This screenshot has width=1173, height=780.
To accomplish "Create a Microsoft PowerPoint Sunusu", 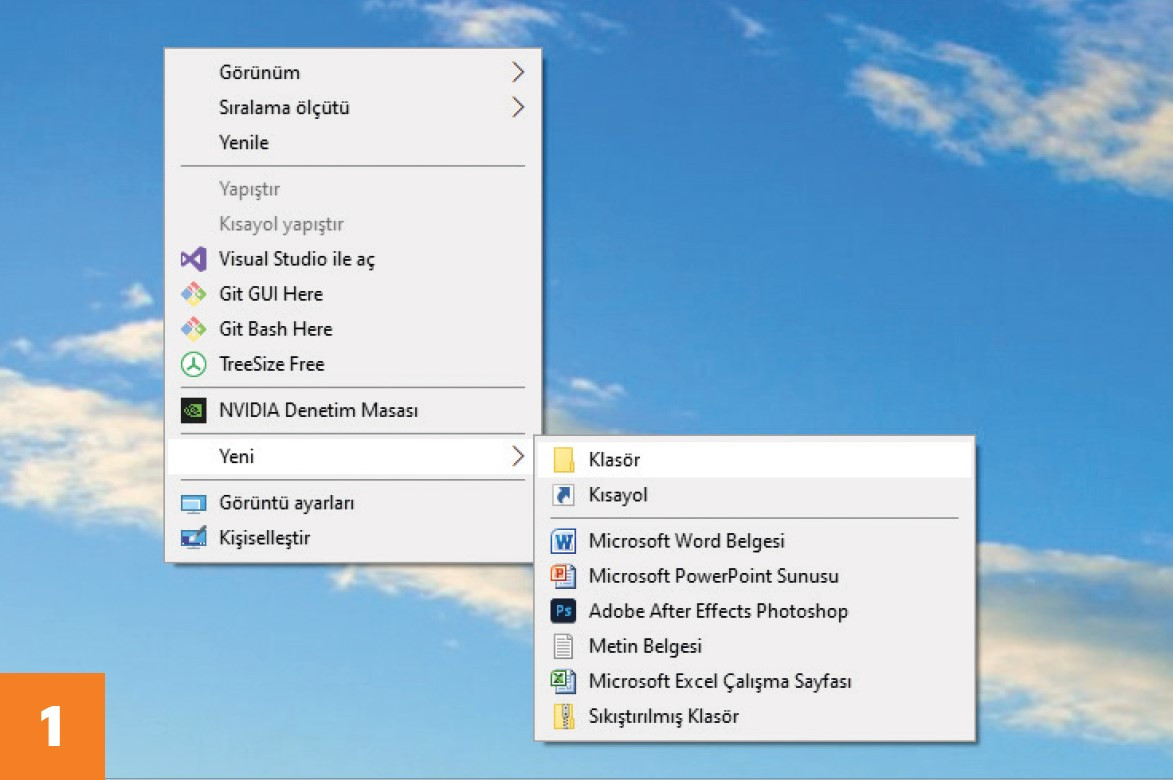I will pos(755,576).
